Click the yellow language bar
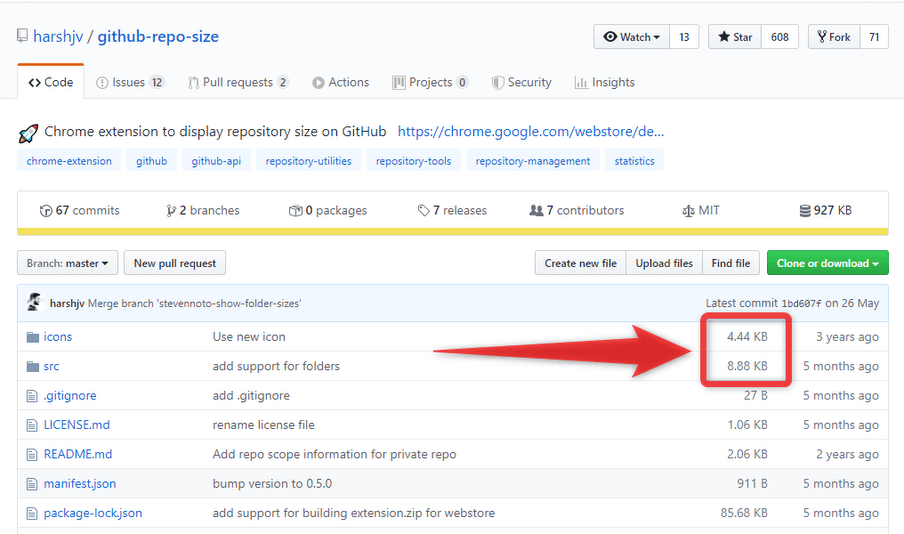Viewport: 904px width, 534px height. coord(453,232)
